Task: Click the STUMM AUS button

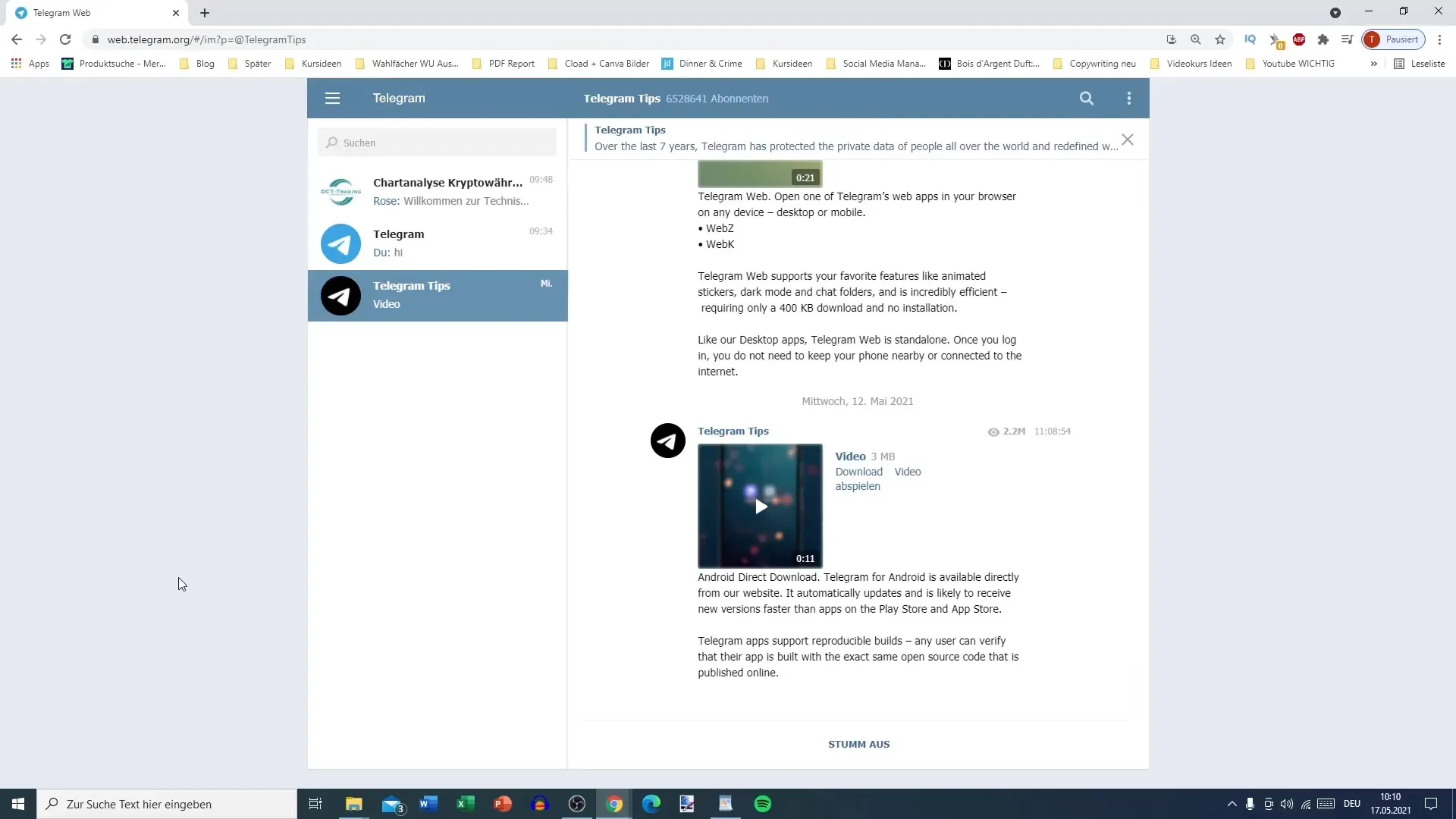Action: [x=858, y=745]
